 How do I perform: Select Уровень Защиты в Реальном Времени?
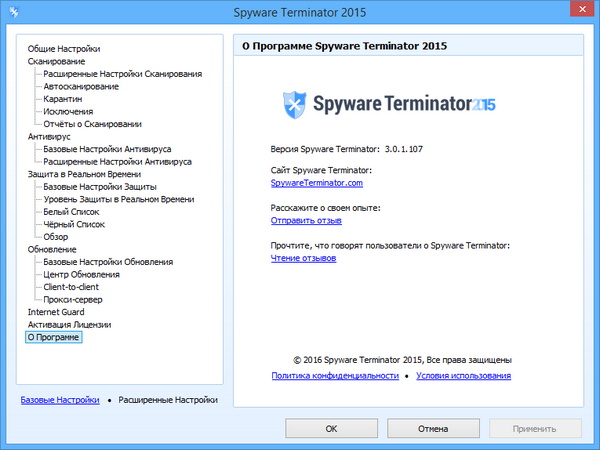(119, 199)
